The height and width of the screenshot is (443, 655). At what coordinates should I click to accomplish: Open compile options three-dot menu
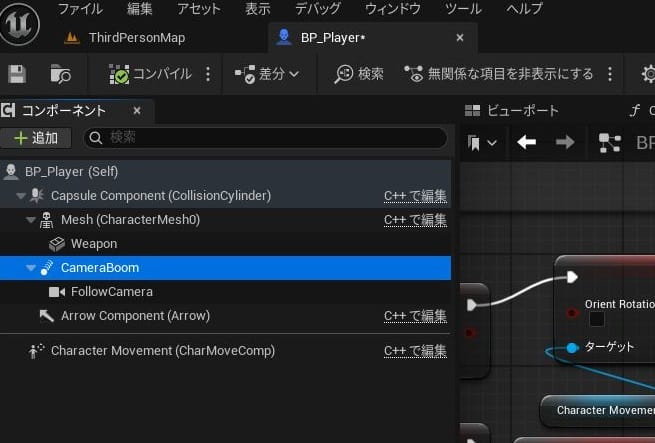click(x=208, y=74)
